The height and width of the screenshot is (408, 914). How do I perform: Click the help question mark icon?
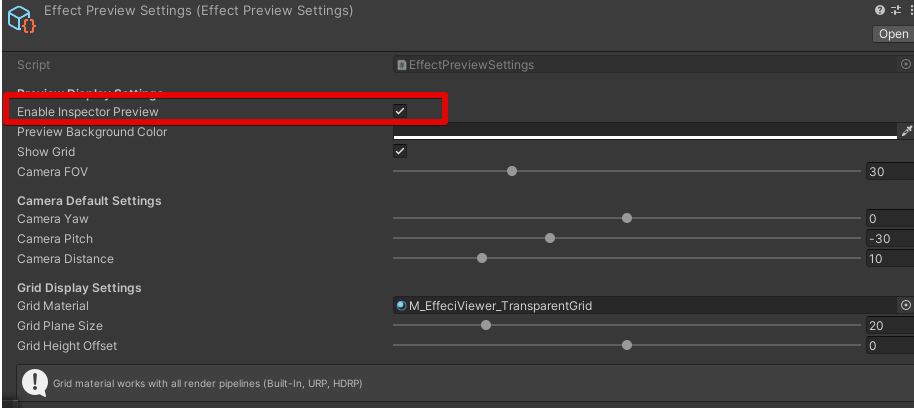(879, 10)
